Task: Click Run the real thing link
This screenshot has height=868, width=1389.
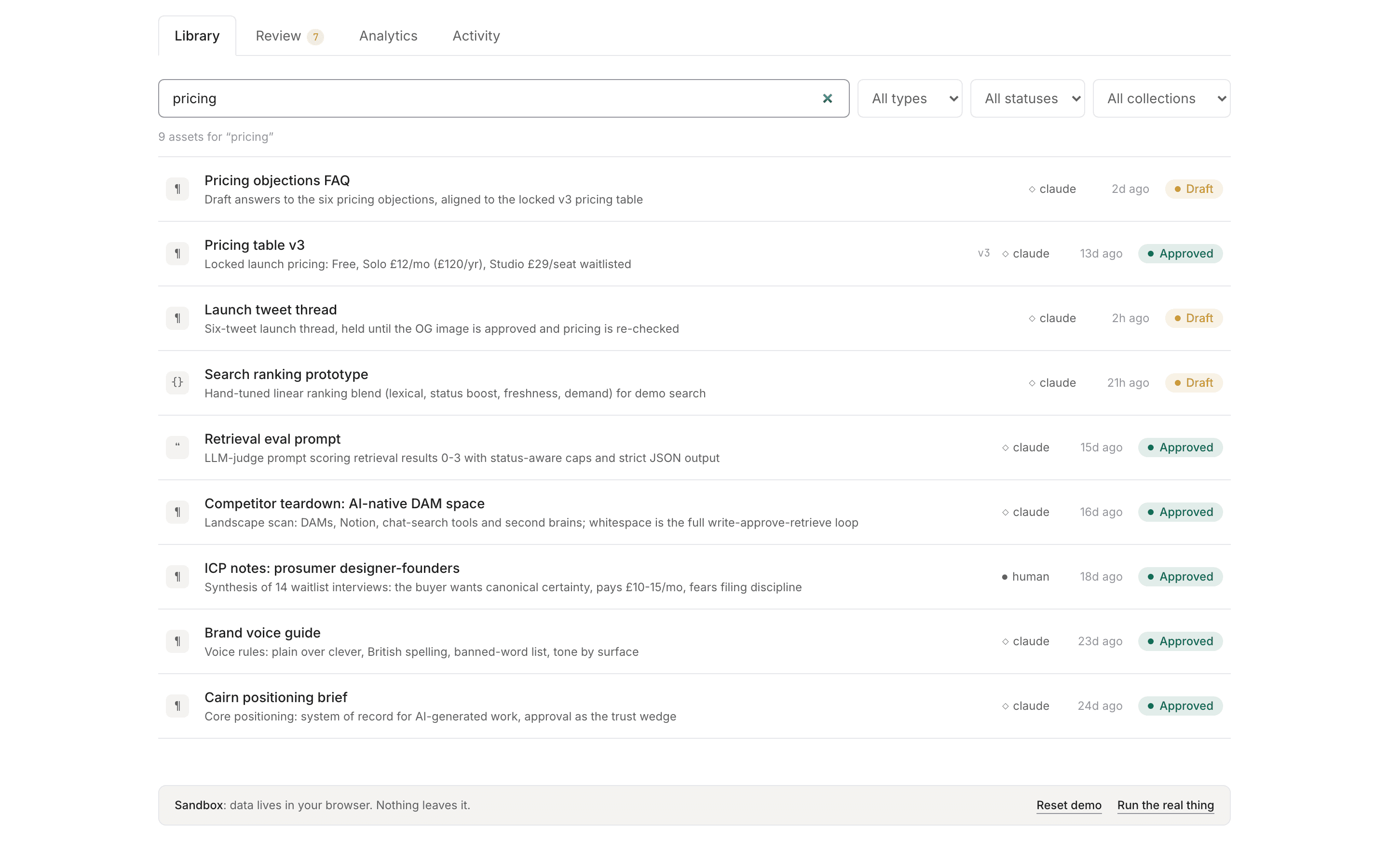Action: pos(1165,805)
